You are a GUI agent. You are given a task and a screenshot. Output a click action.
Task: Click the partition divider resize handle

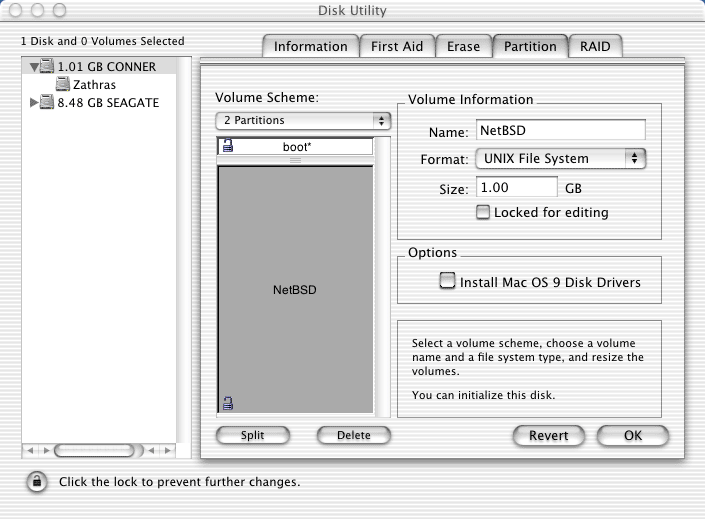[295, 160]
